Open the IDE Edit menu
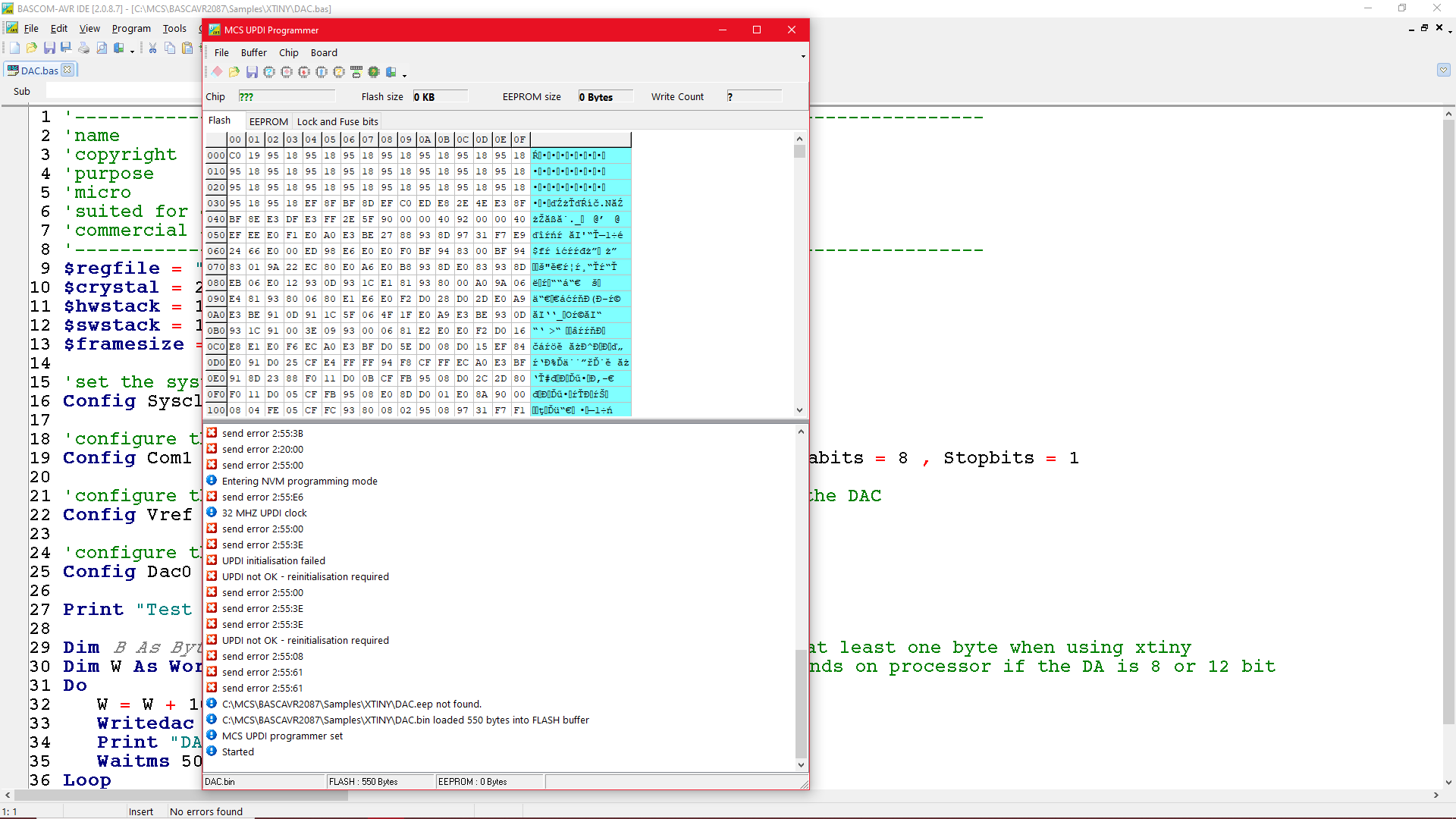This screenshot has height=819, width=1456. pyautogui.click(x=59, y=29)
